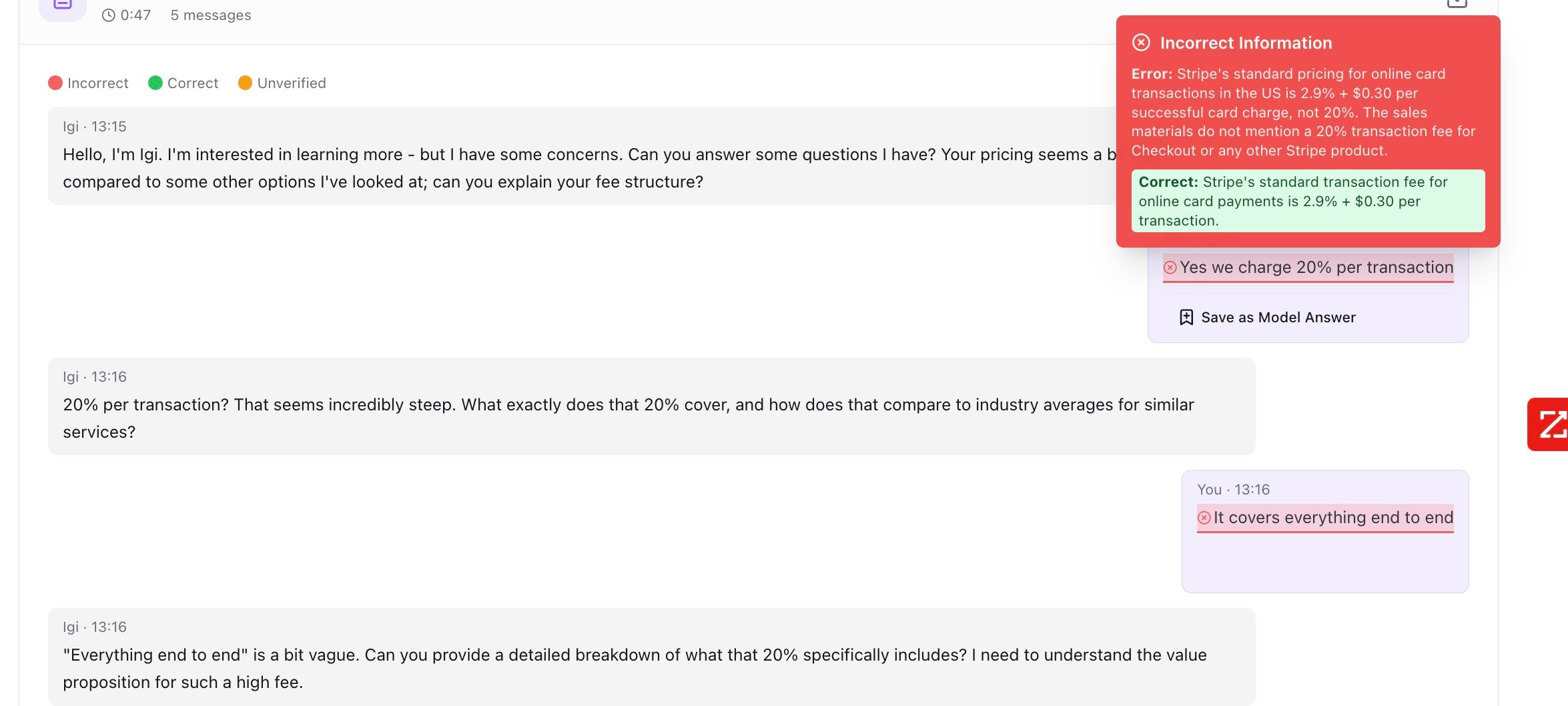The image size is (1568, 706).
Task: Click the green Correct explanation box in popup
Action: [1307, 201]
